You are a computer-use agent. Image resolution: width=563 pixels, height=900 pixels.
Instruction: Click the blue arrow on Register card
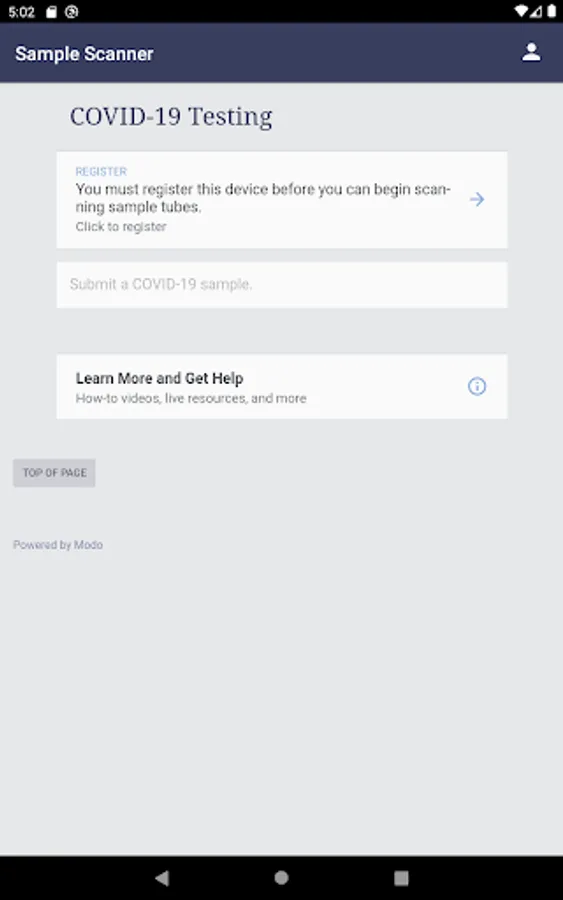tap(477, 199)
